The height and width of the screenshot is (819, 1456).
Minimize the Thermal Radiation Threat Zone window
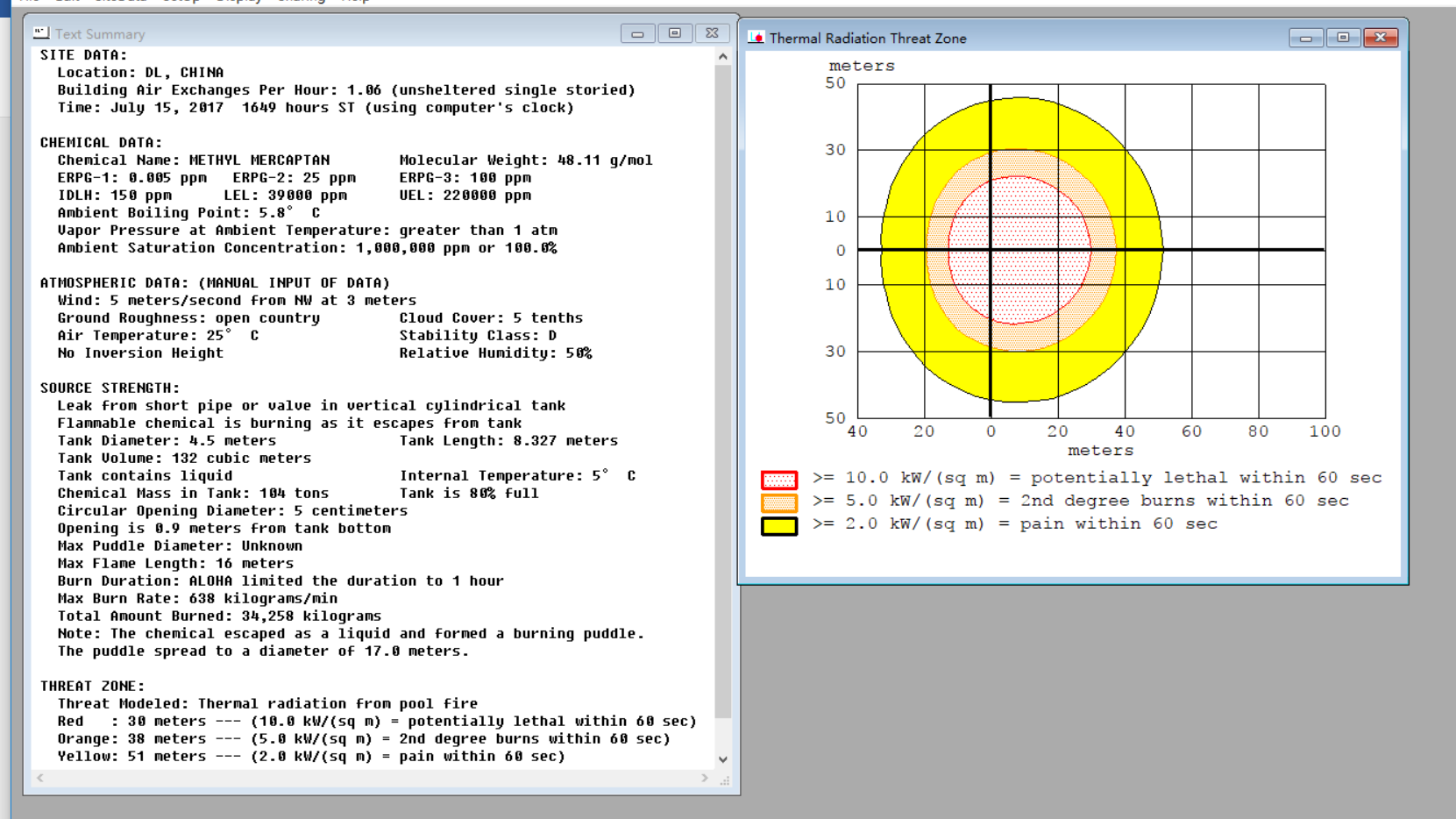tap(1306, 38)
